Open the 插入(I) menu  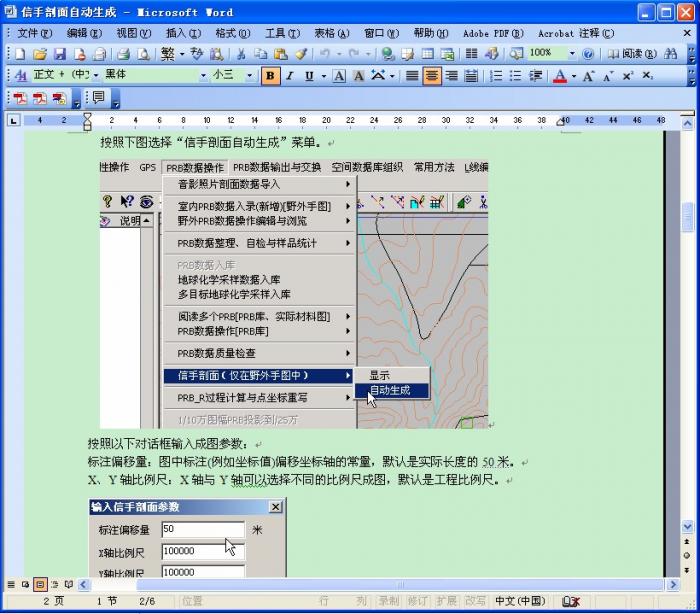click(x=183, y=32)
